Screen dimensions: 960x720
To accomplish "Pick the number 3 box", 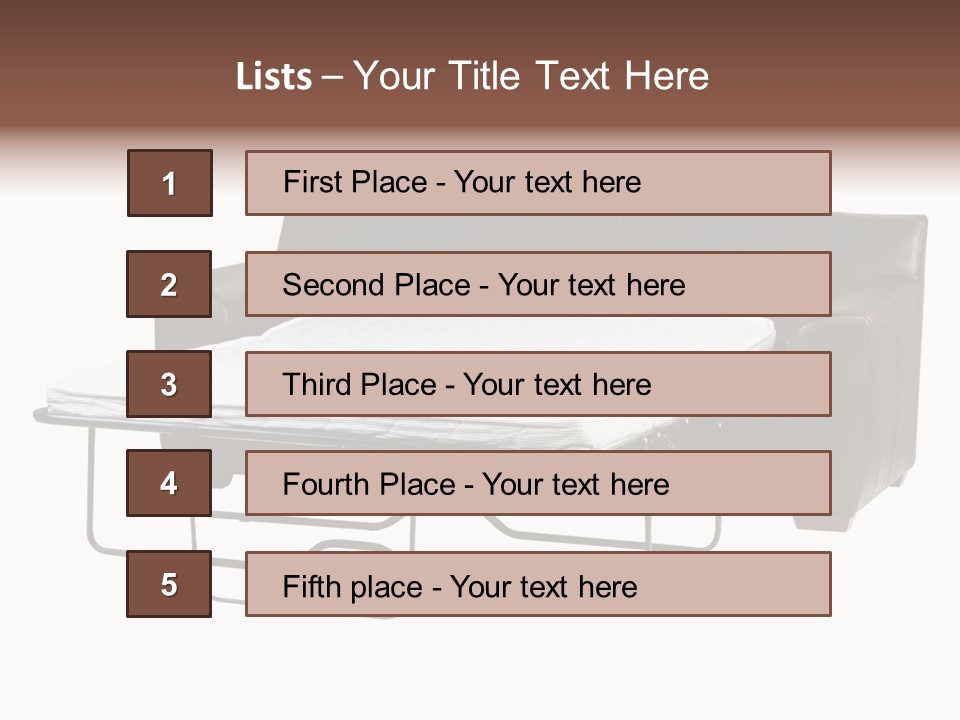I will pos(169,384).
